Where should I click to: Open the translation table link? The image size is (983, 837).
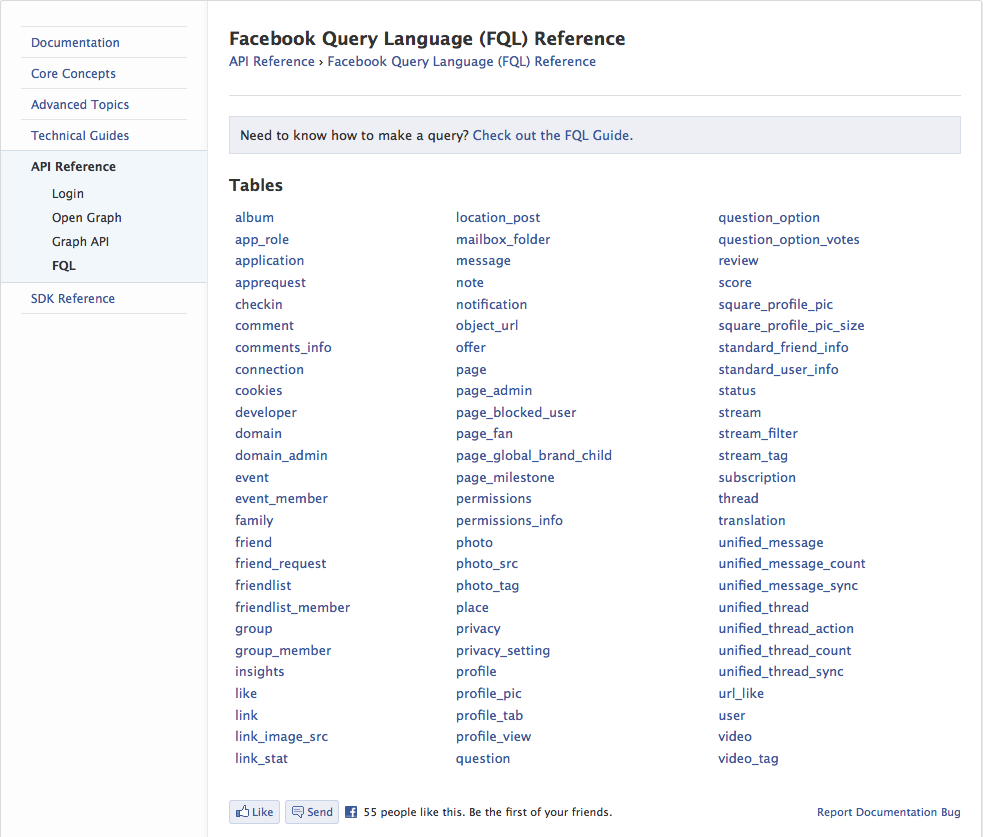point(752,520)
